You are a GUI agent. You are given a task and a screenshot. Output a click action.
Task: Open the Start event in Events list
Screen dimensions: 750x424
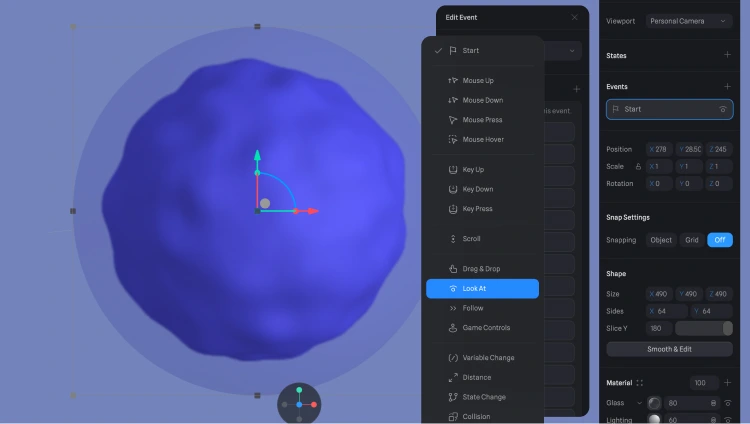click(x=669, y=109)
